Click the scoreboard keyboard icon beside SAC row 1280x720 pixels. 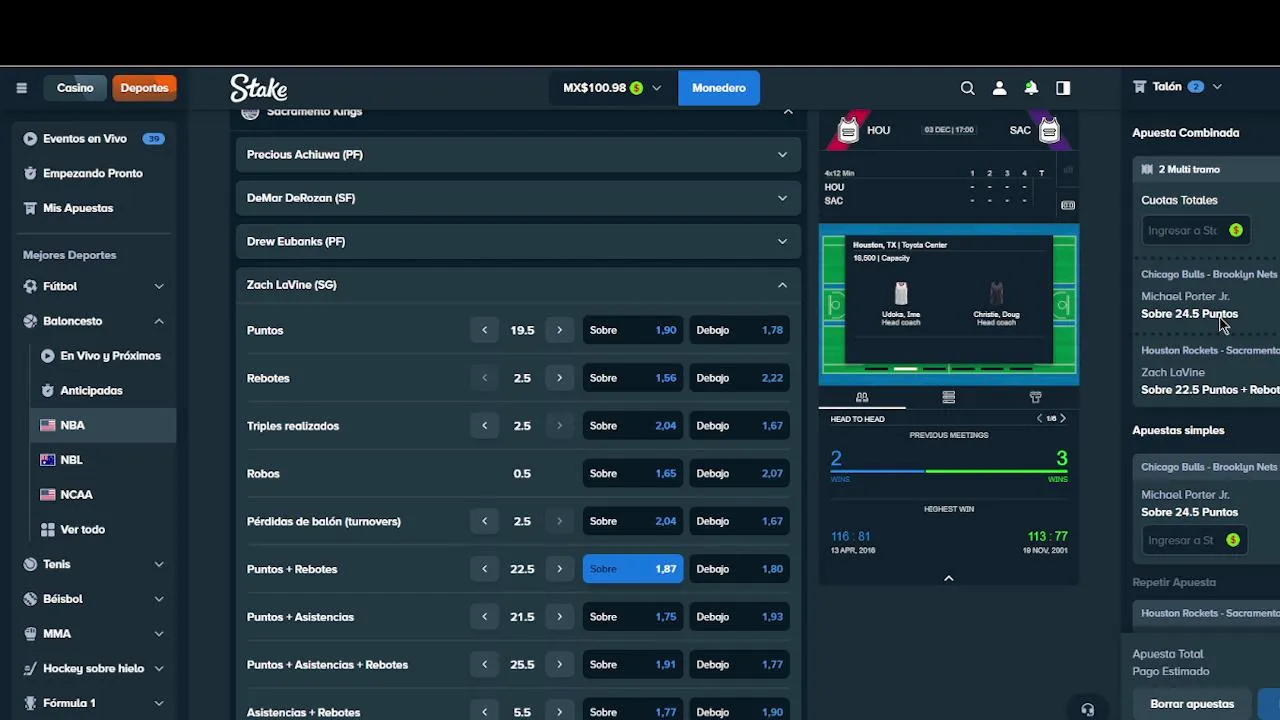click(x=1068, y=205)
